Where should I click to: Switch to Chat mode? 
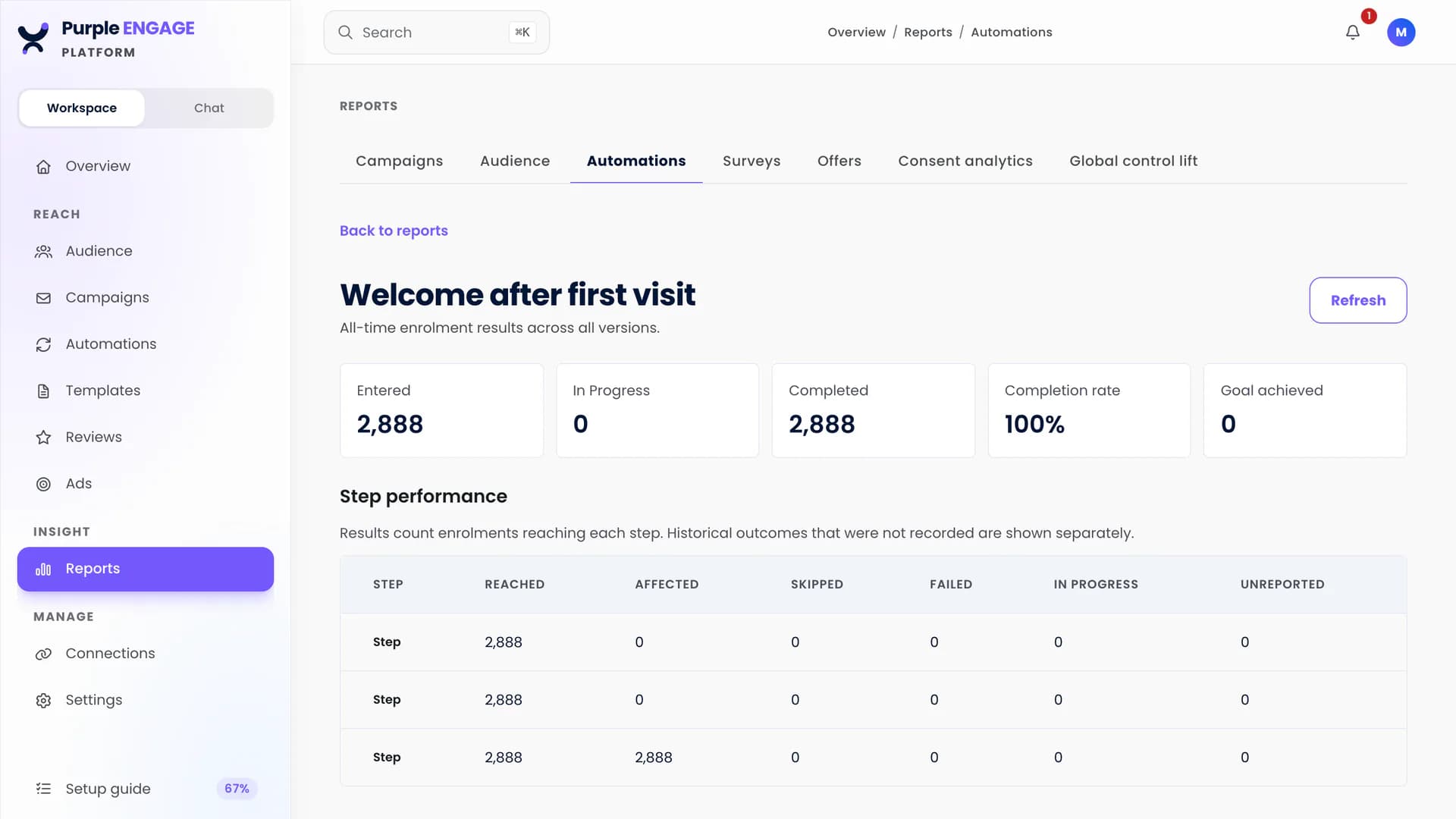click(x=209, y=108)
